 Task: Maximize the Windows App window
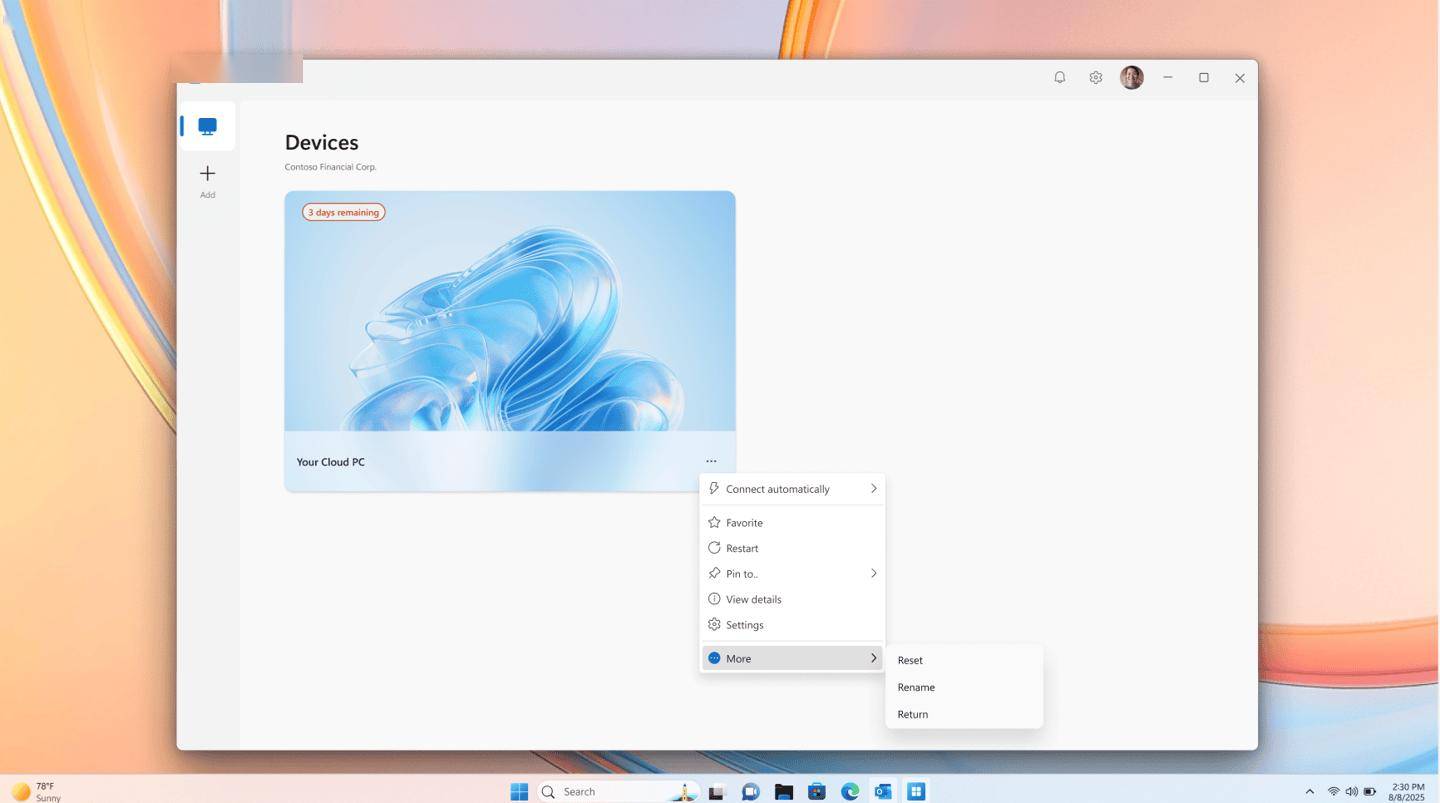tap(1204, 78)
